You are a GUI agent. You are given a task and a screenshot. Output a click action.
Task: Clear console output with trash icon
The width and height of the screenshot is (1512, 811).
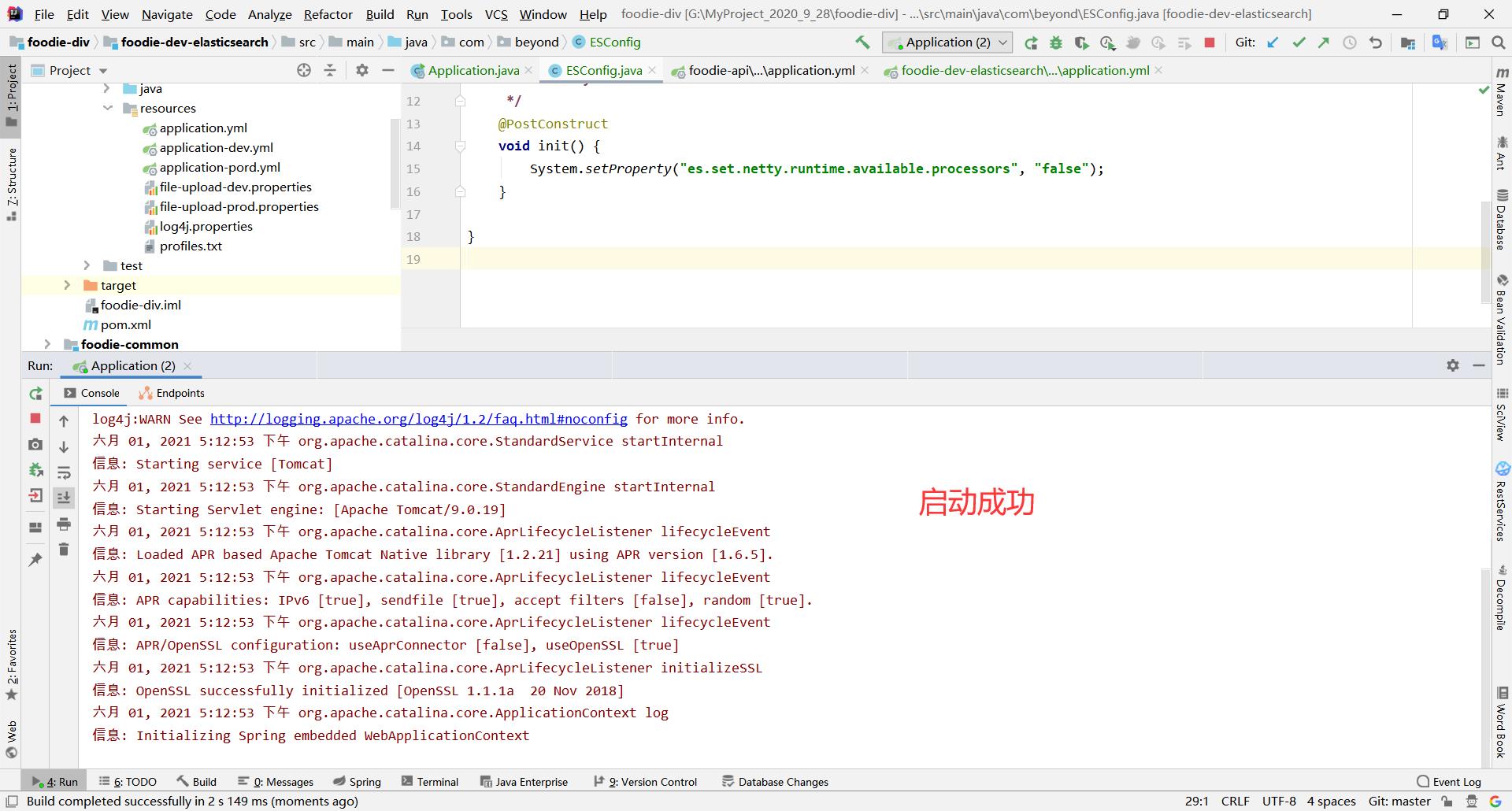[64, 549]
